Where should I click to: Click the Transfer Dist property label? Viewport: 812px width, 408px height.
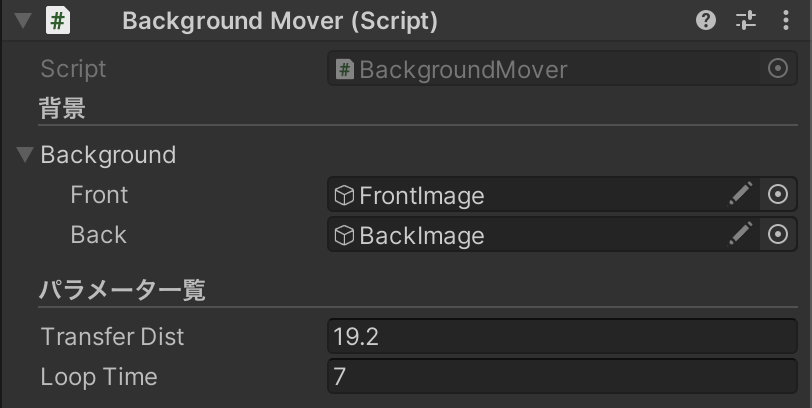coord(112,337)
